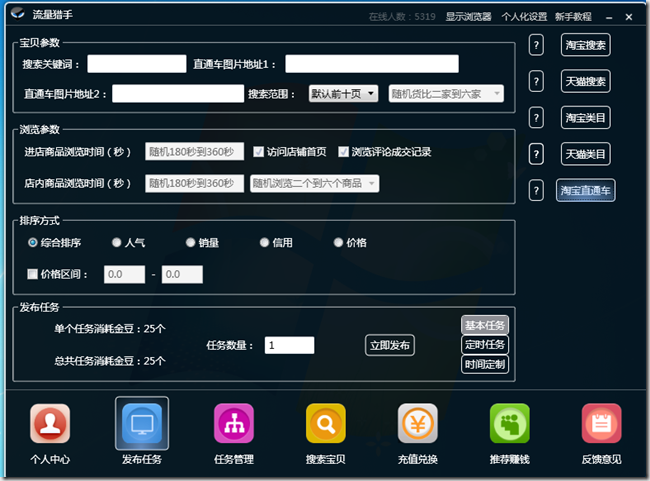Click 搜索关键词 input field
Viewport: 650px width, 481px height.
tap(137, 64)
